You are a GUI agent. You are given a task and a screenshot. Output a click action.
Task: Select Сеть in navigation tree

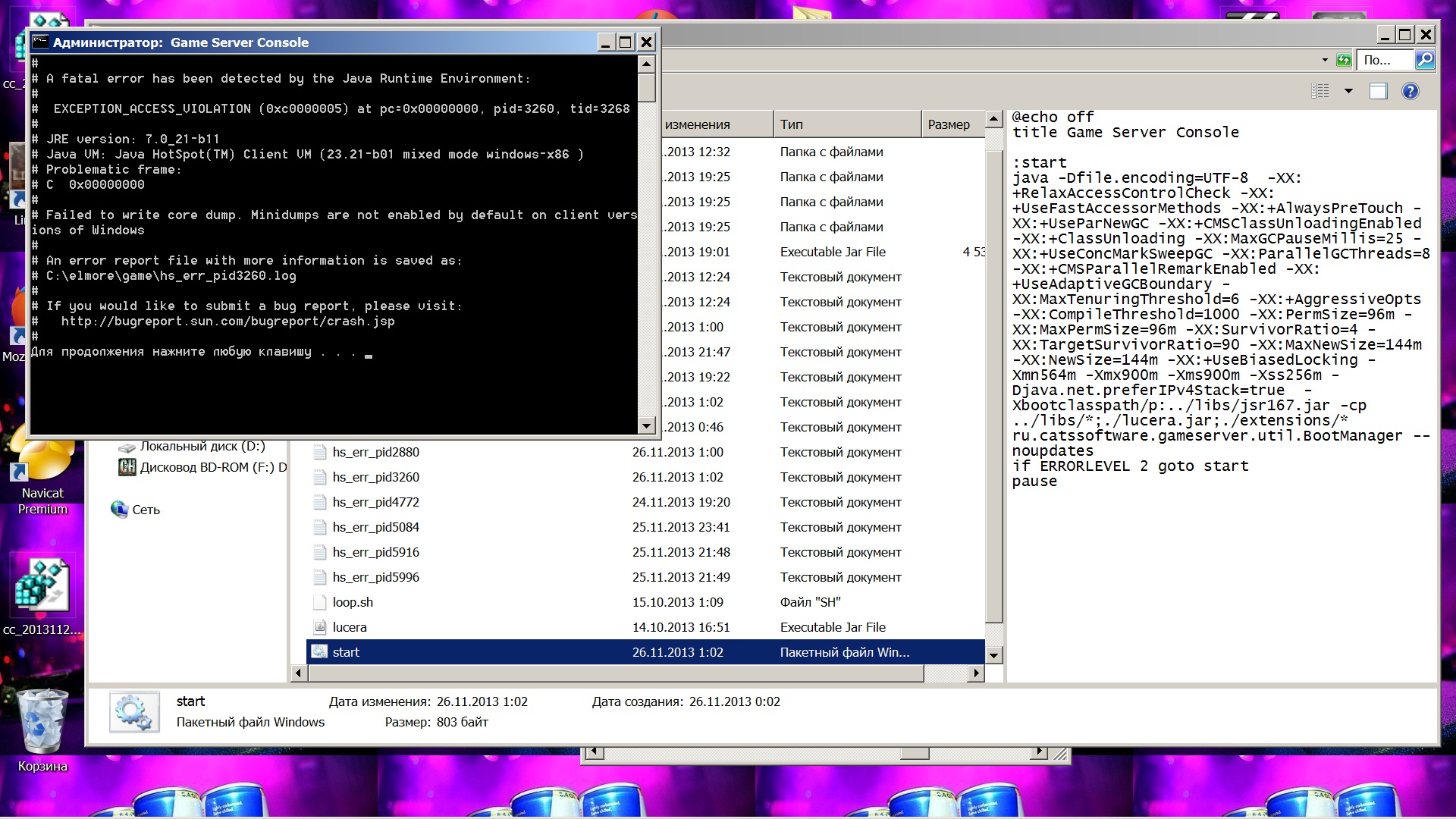(x=146, y=510)
